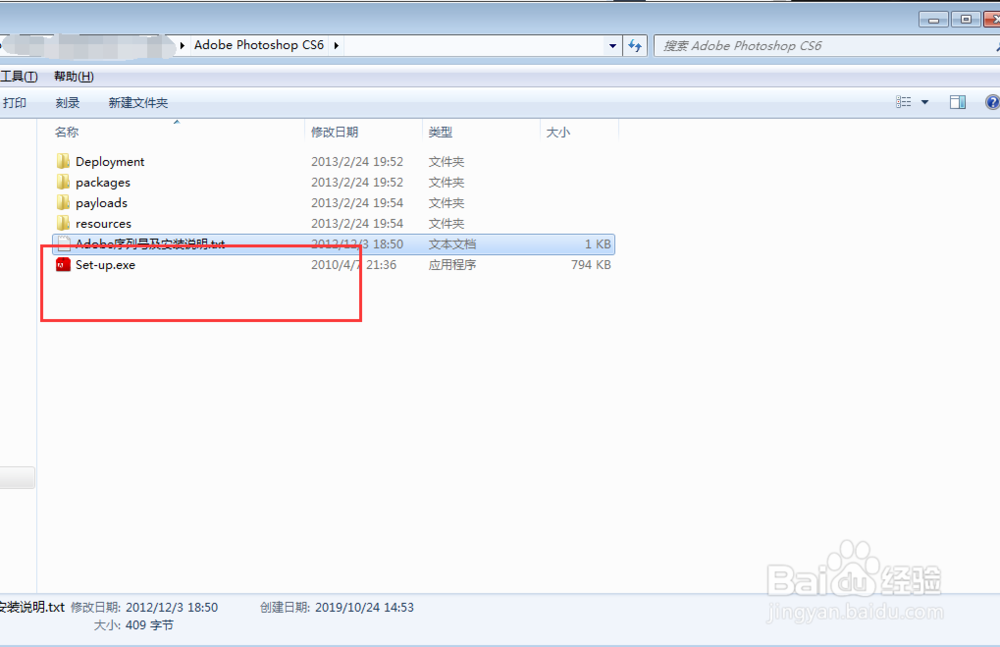Open the Deployment folder
1000x647 pixels.
[110, 161]
